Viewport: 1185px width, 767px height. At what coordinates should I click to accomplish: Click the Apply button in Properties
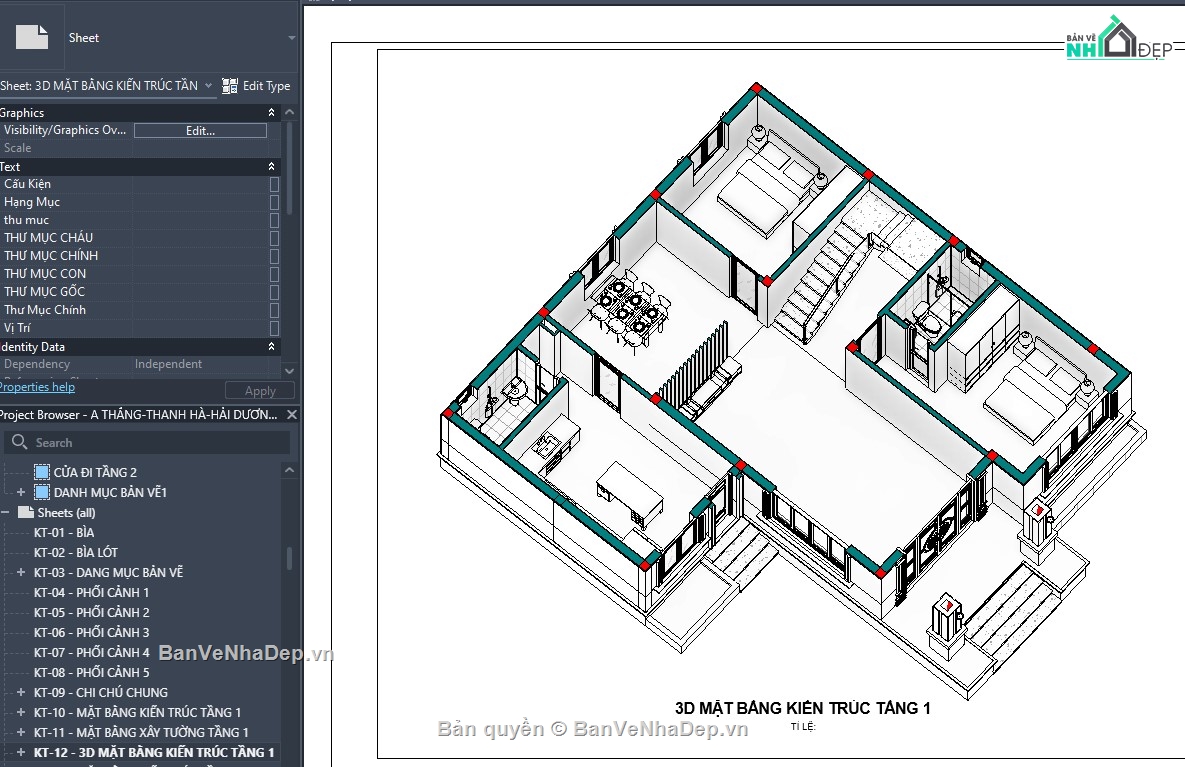click(x=260, y=391)
